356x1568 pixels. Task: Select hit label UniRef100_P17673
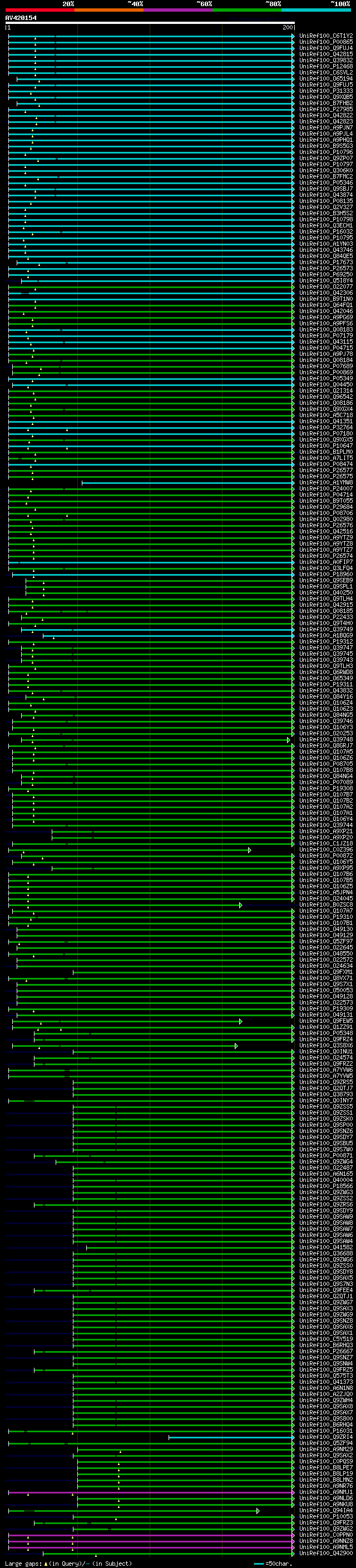tap(326, 263)
